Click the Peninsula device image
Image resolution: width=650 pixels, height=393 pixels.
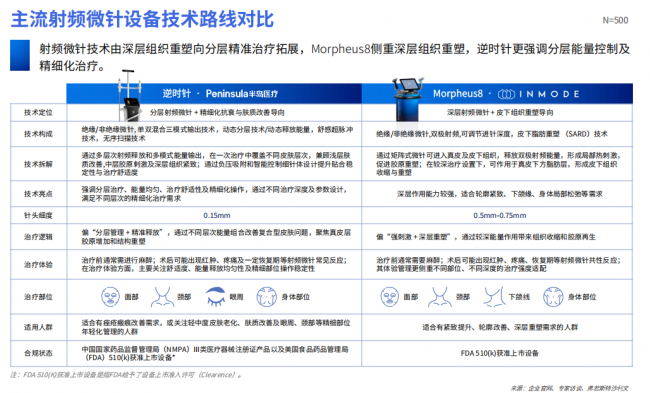(x=130, y=95)
